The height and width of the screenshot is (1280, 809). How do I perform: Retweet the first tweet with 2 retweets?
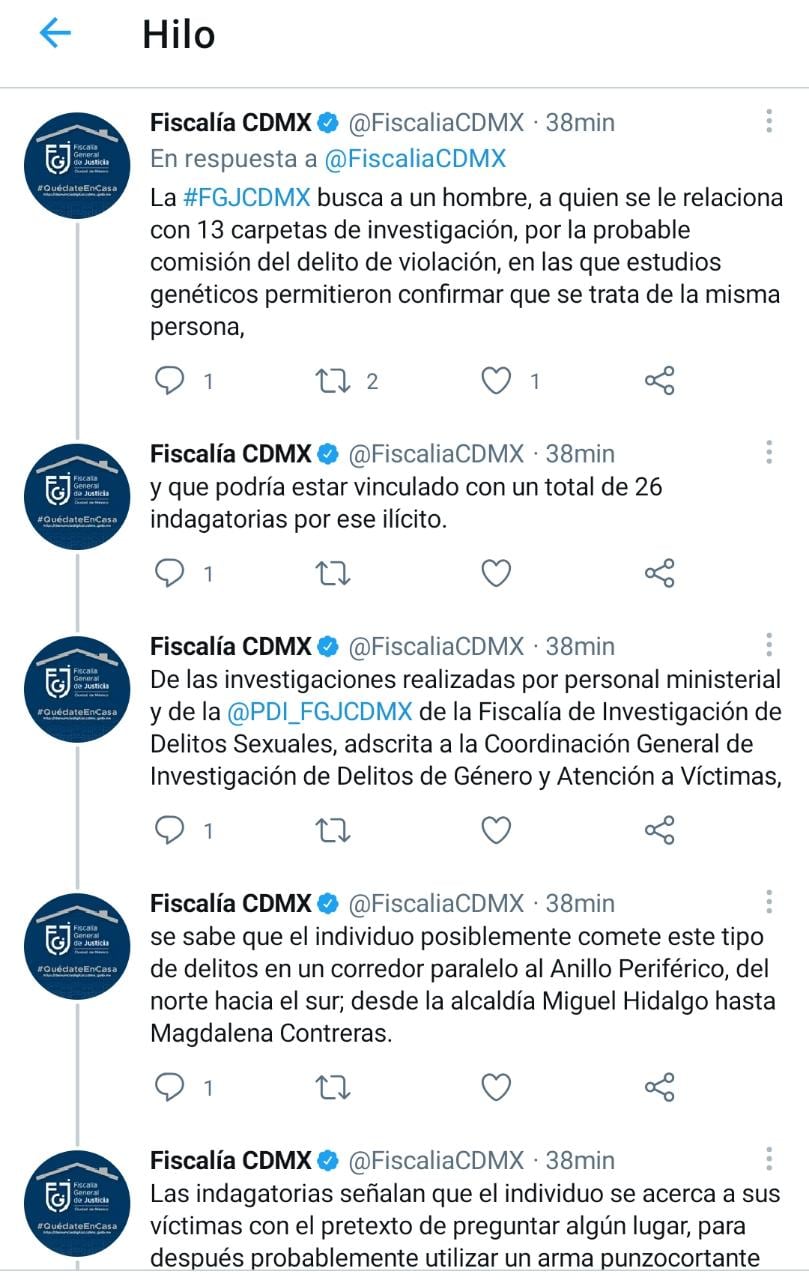click(332, 380)
